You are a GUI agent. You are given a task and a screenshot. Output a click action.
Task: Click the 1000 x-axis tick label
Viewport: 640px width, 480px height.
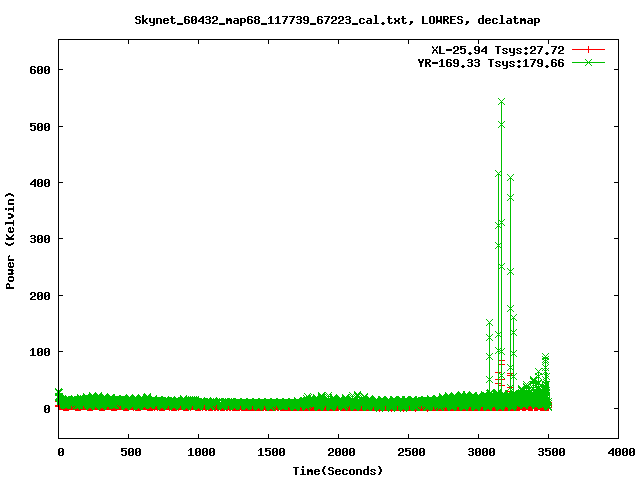point(201,452)
